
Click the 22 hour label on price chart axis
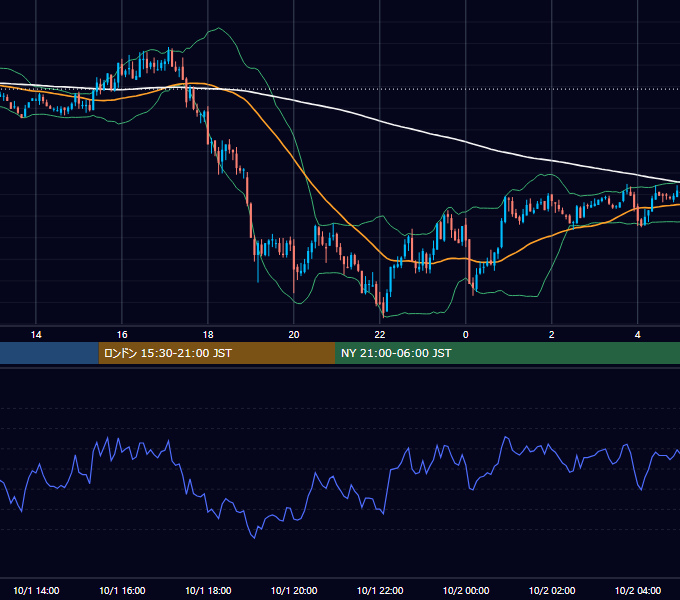click(379, 335)
